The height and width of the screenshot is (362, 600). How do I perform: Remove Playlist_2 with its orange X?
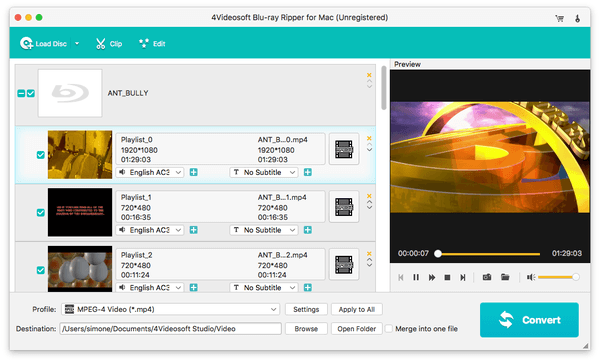tap(369, 254)
